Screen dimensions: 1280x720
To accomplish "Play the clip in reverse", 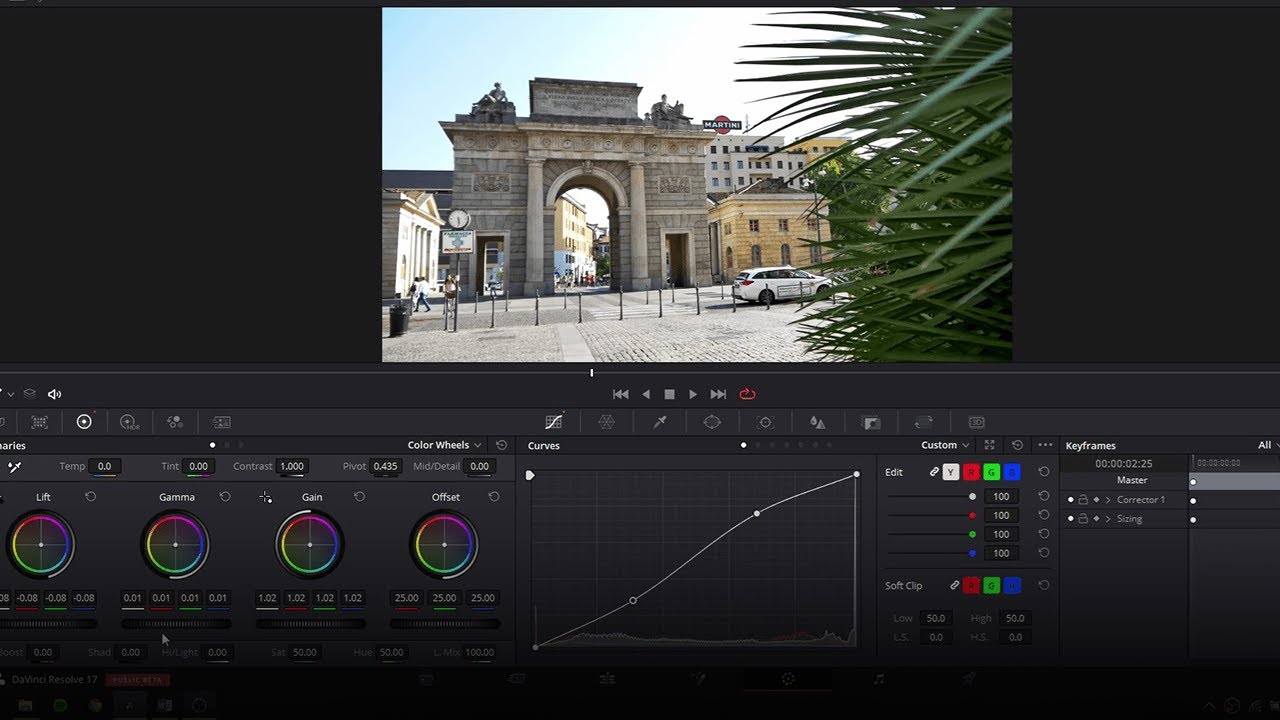I will click(x=646, y=394).
